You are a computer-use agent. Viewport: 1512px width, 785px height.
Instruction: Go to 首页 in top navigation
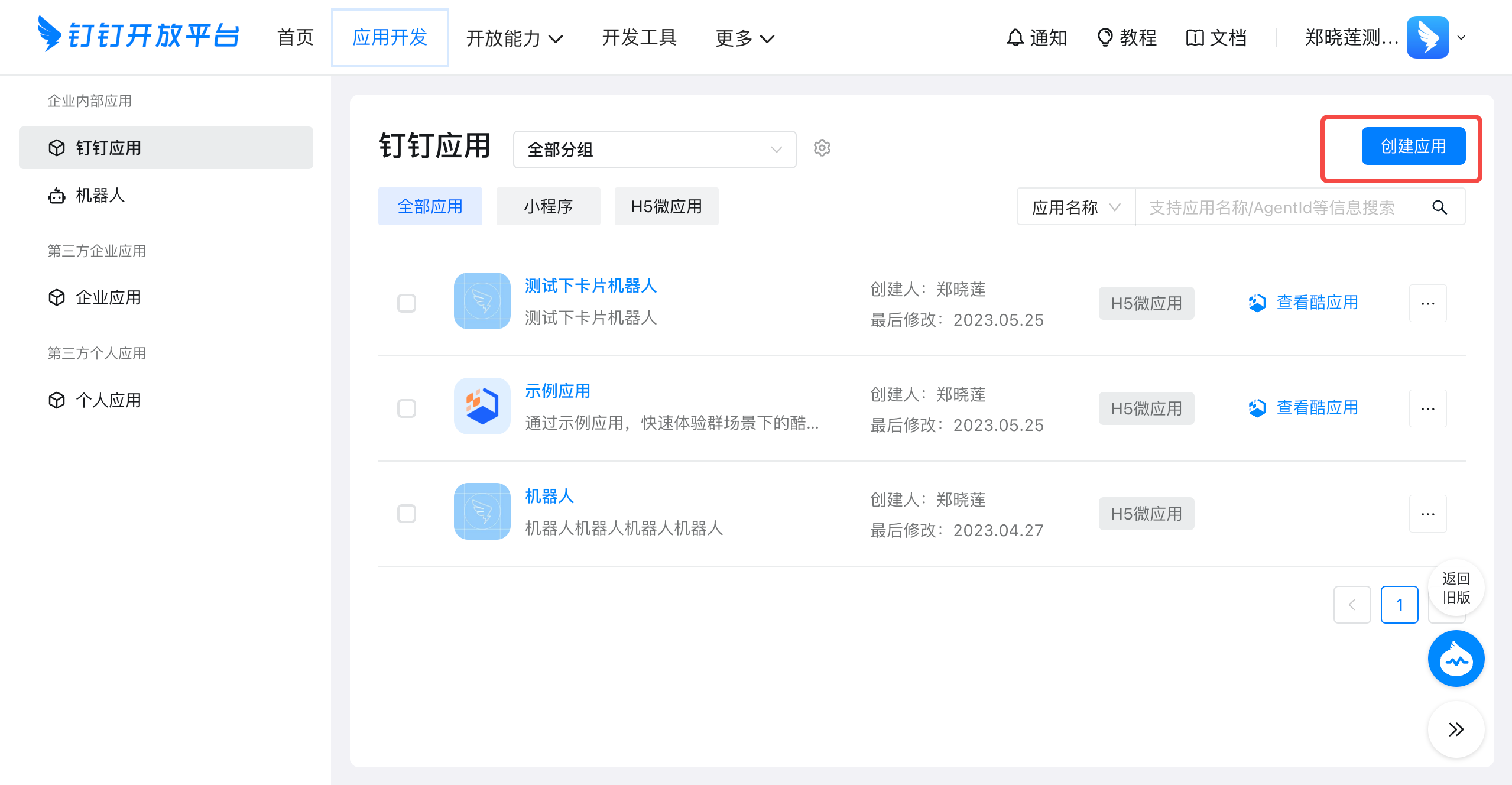[296, 37]
